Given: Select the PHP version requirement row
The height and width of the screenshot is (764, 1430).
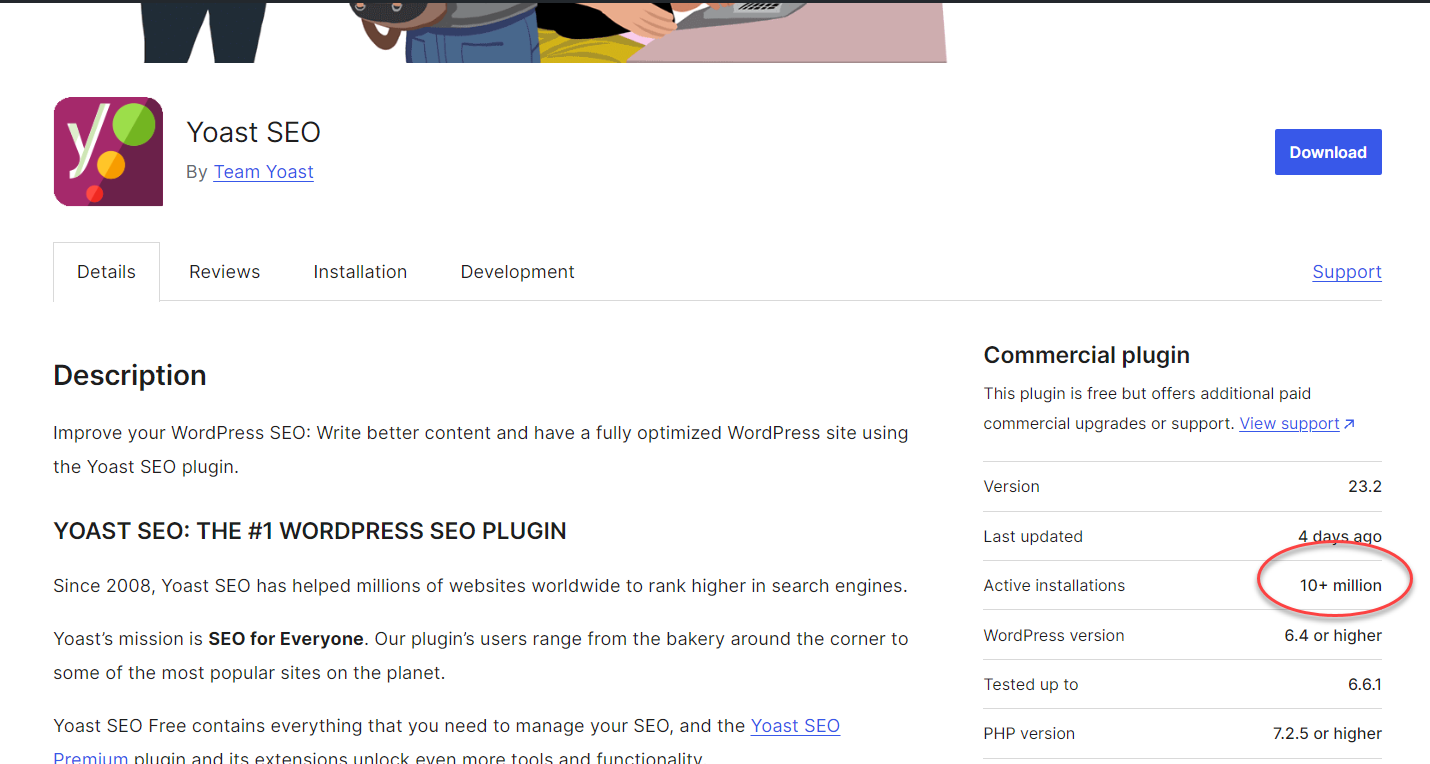Looking at the screenshot, I should click(x=1180, y=733).
